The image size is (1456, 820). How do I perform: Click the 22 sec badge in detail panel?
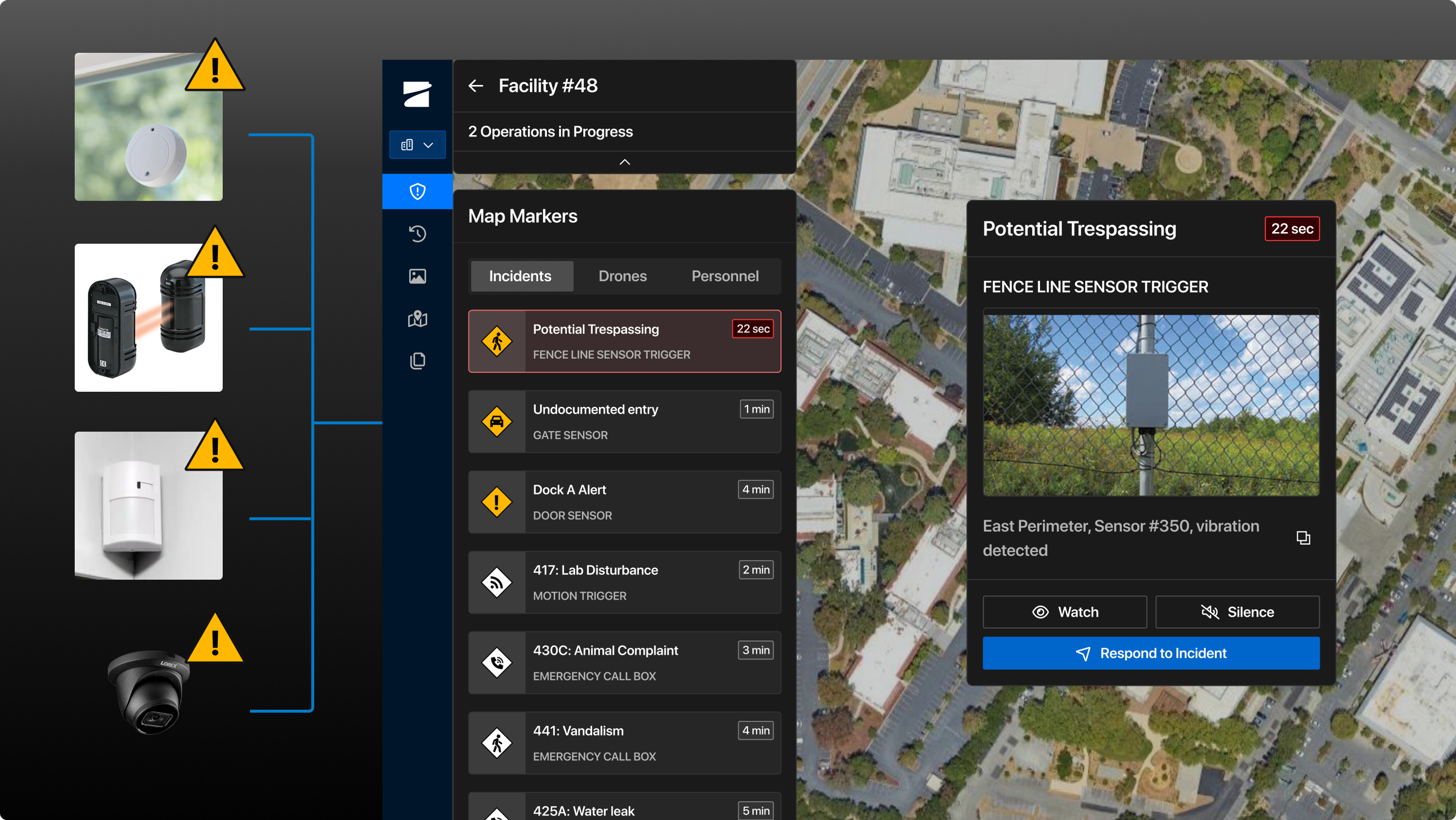point(1291,229)
